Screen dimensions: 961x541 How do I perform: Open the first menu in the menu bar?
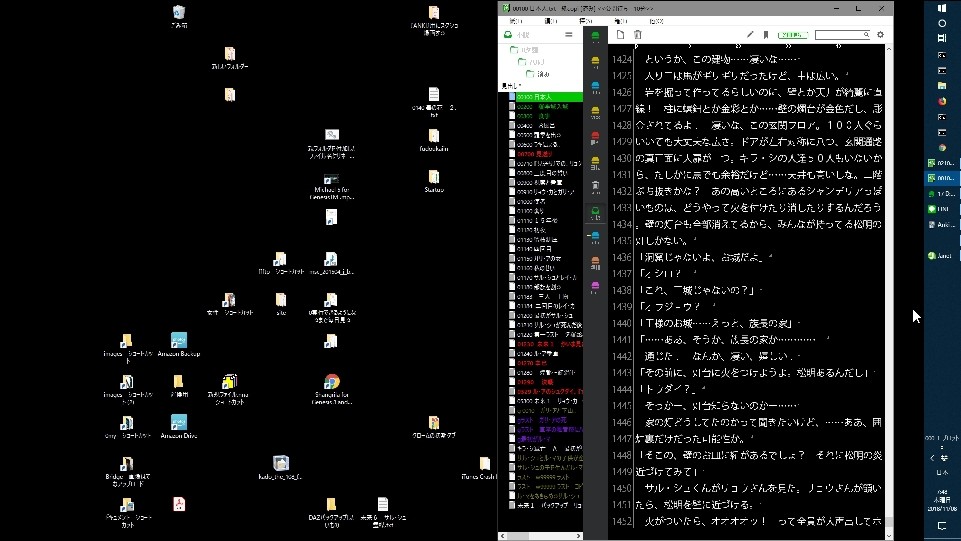click(x=516, y=20)
